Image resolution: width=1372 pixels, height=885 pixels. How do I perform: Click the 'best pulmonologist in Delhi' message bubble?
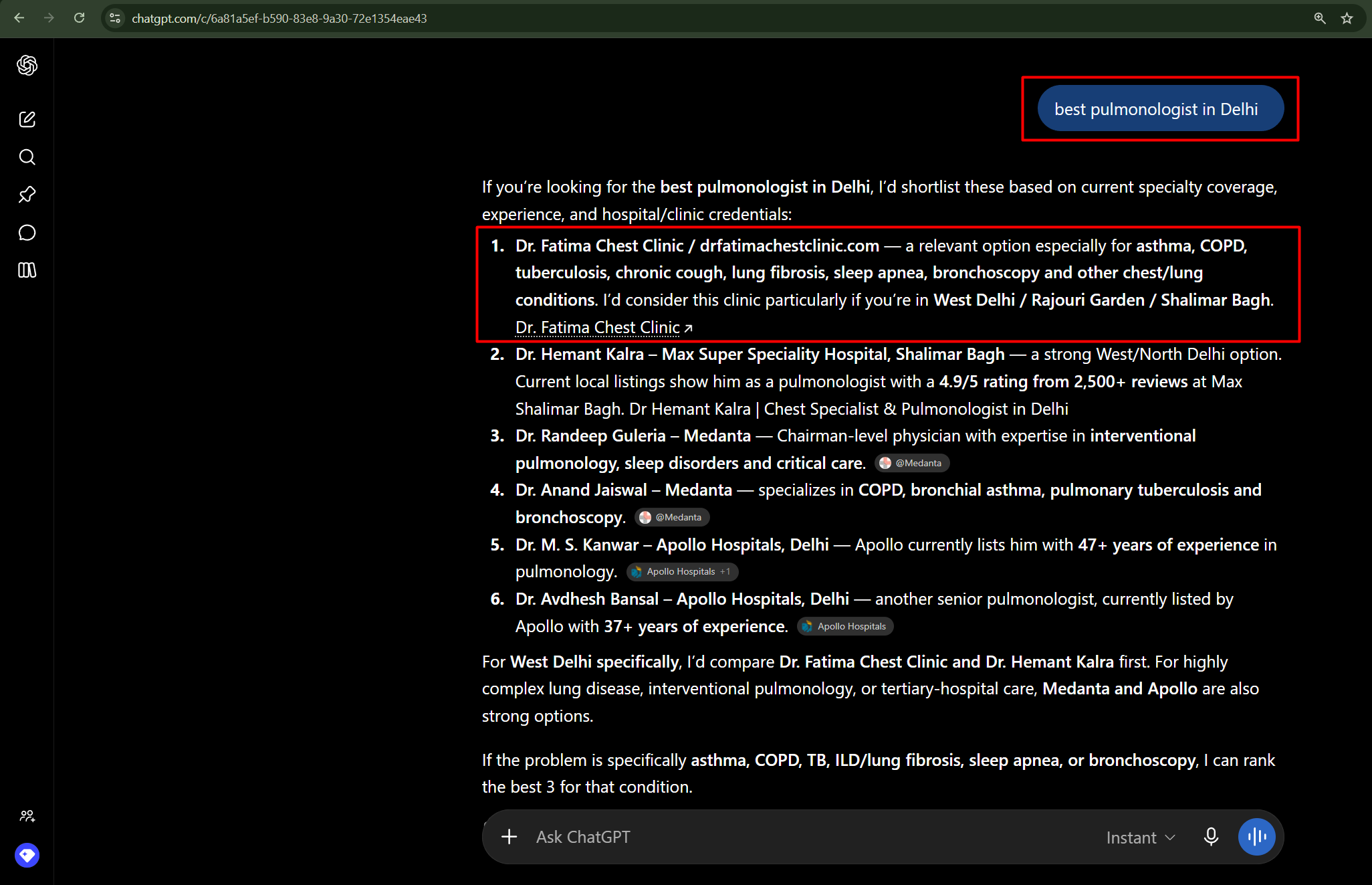click(x=1160, y=108)
